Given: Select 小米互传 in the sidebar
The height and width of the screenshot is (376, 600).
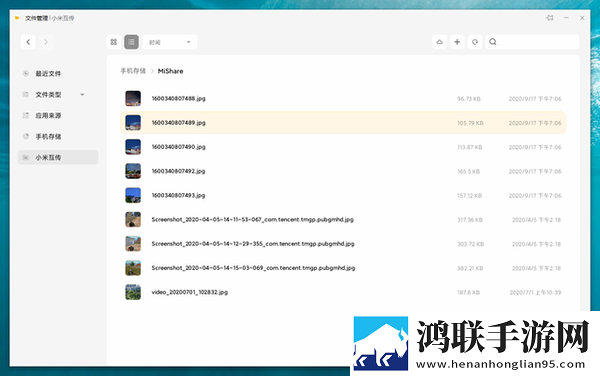Looking at the screenshot, I should tap(58, 157).
